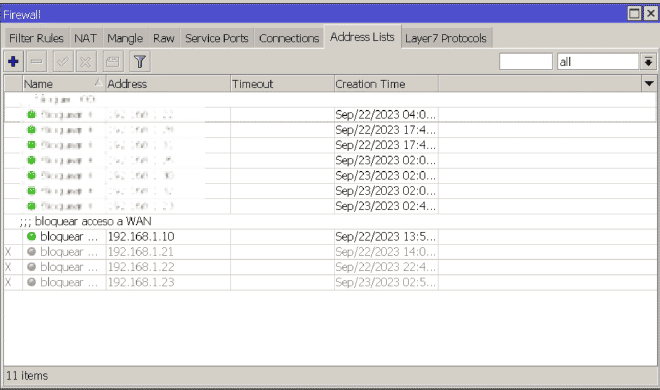Click the Remove minus button
The width and height of the screenshot is (660, 390).
coord(37,62)
